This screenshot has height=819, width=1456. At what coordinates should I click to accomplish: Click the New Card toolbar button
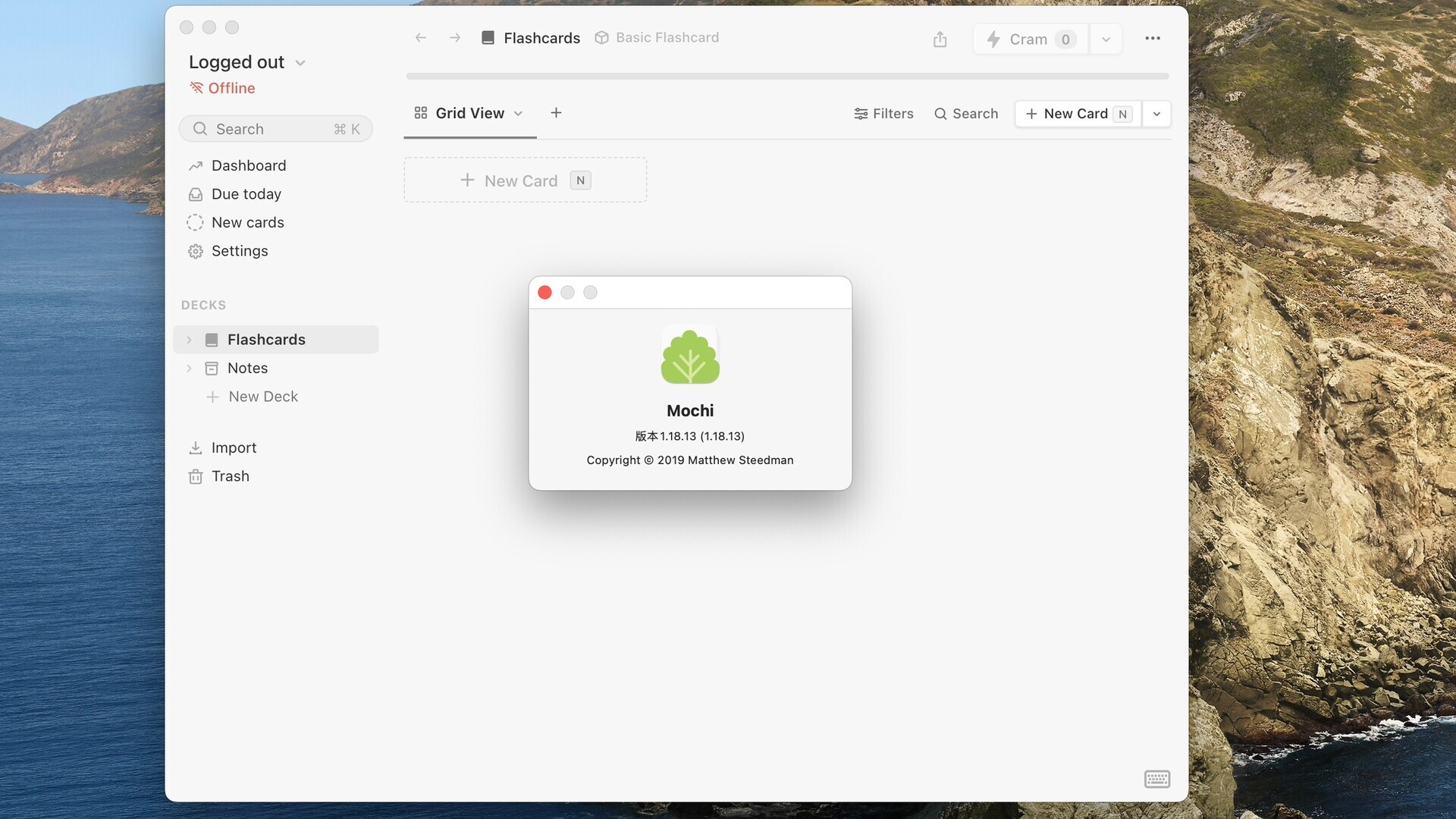click(x=1078, y=114)
